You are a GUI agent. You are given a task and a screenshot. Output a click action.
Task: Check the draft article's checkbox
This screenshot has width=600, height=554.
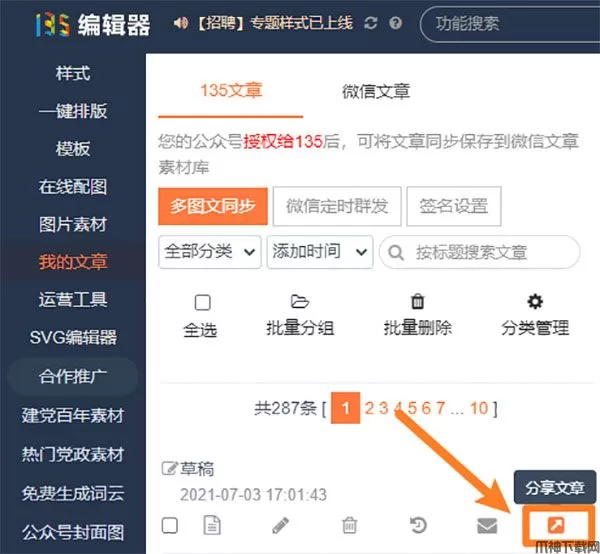[170, 525]
